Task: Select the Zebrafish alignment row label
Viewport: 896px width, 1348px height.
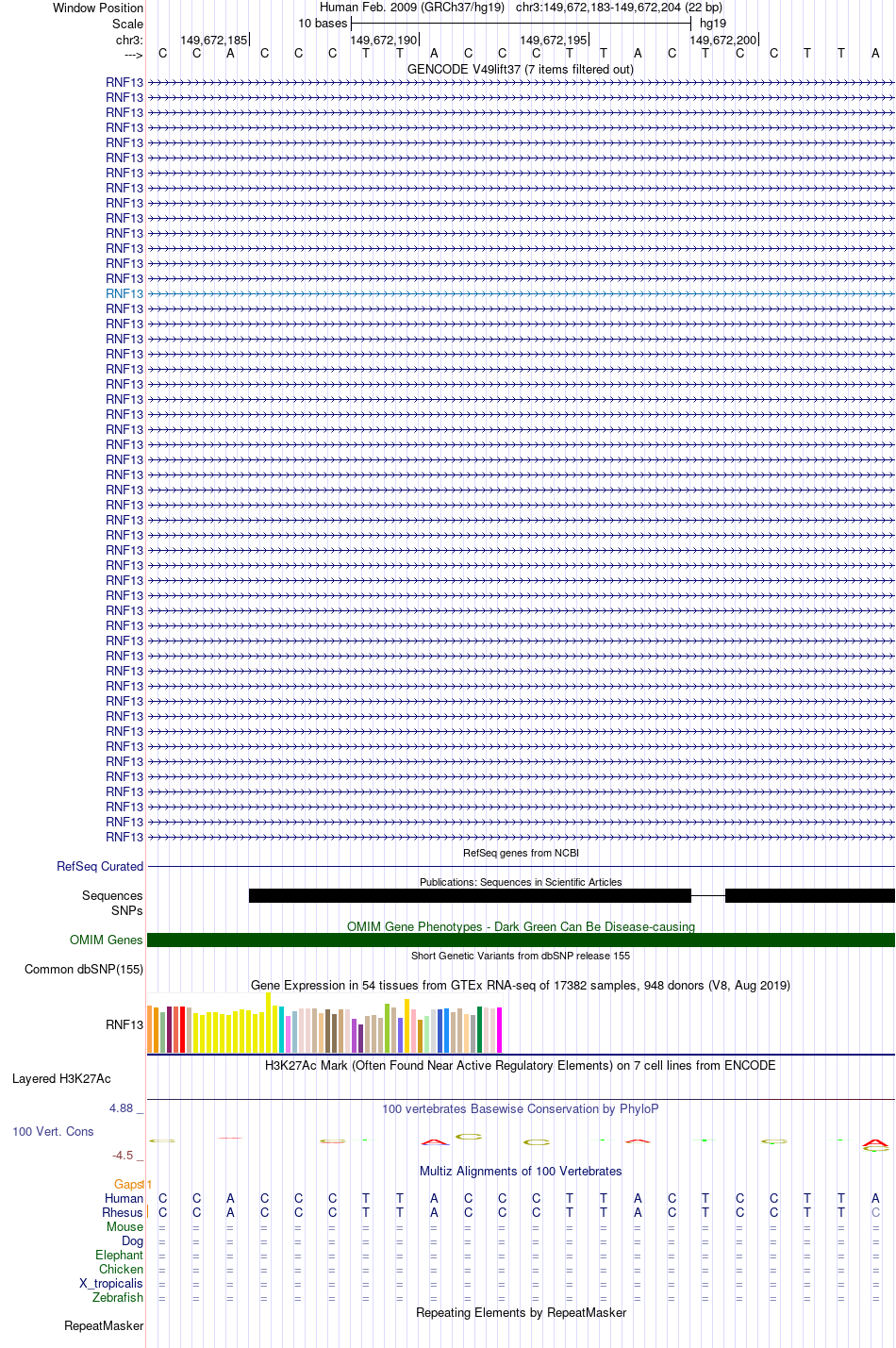Action: (118, 1297)
